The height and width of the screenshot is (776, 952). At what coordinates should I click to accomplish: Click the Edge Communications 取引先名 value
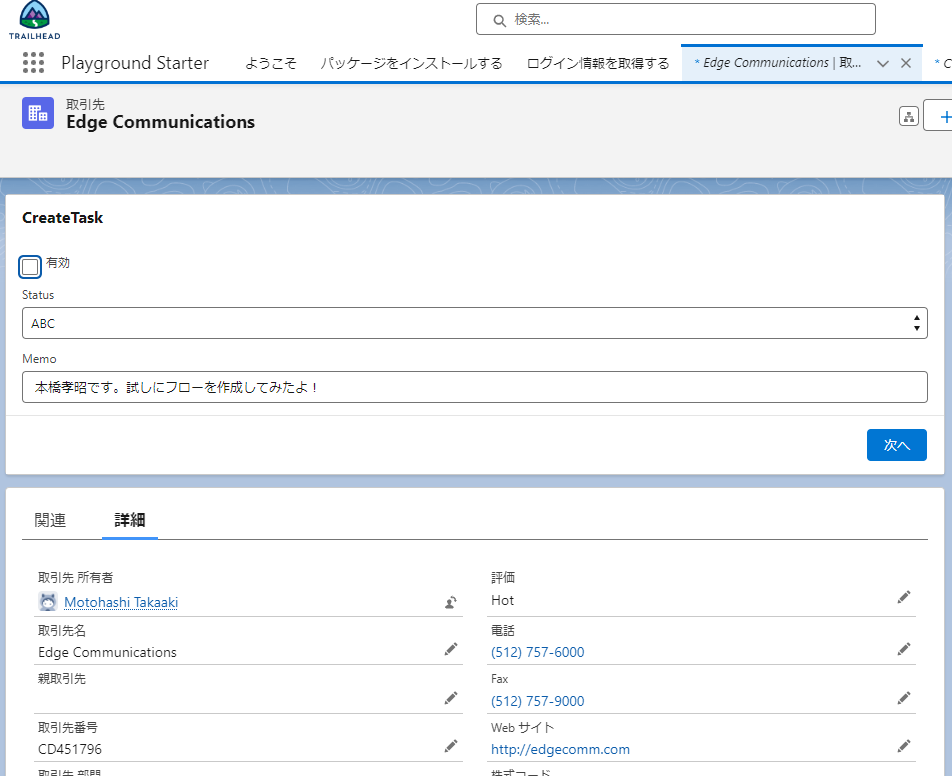pos(107,652)
